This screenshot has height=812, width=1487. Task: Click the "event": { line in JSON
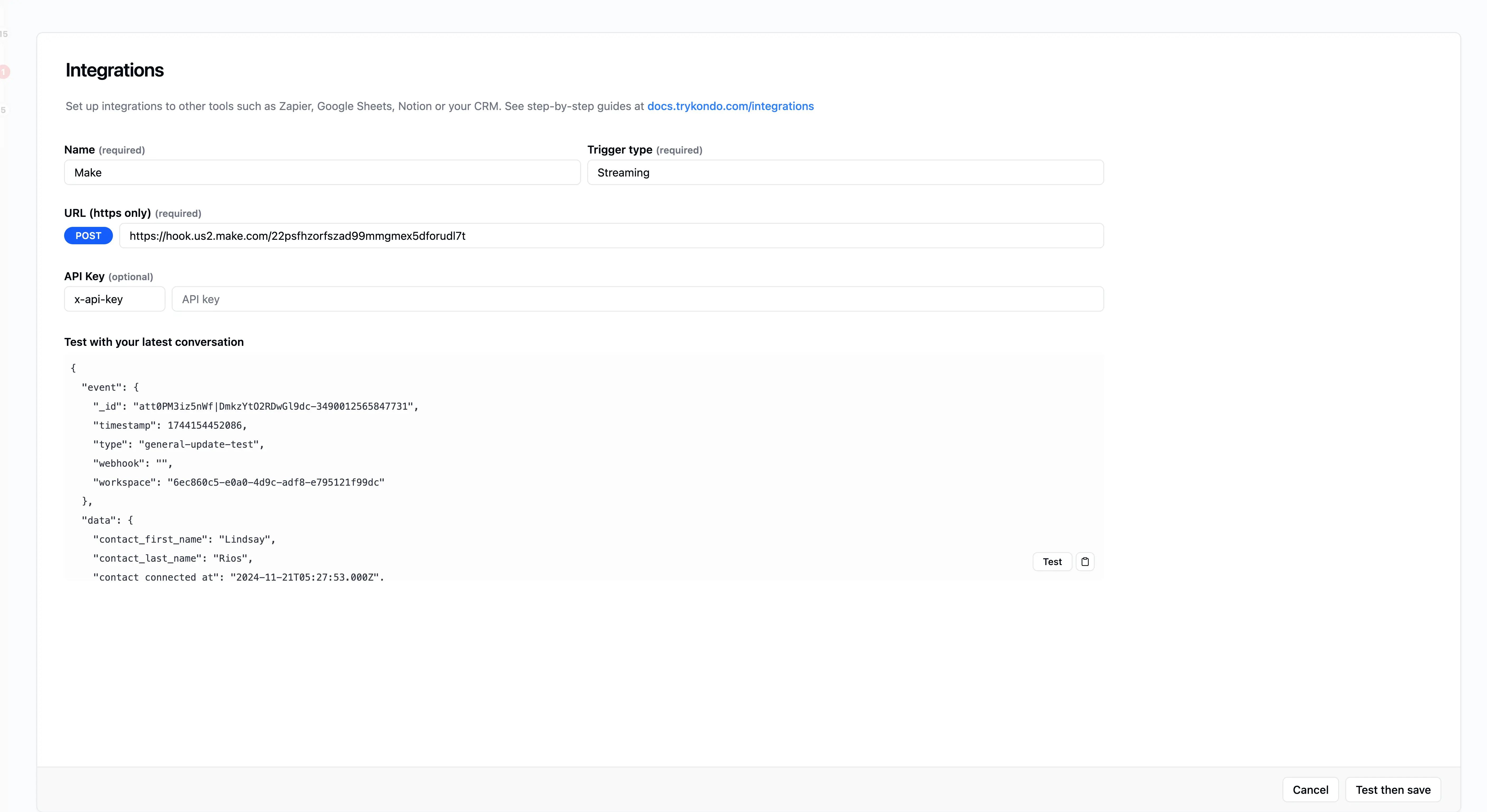tap(110, 387)
